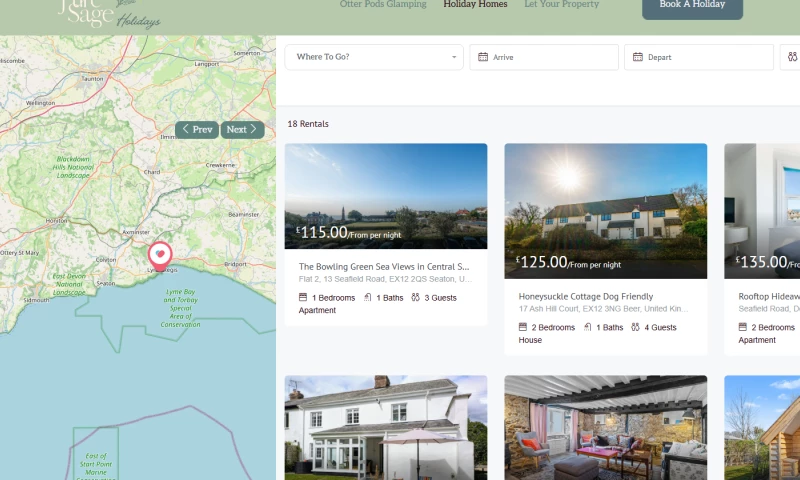
Task: Click guests icon on Honeysuckle Cottage card
Action: [635, 327]
